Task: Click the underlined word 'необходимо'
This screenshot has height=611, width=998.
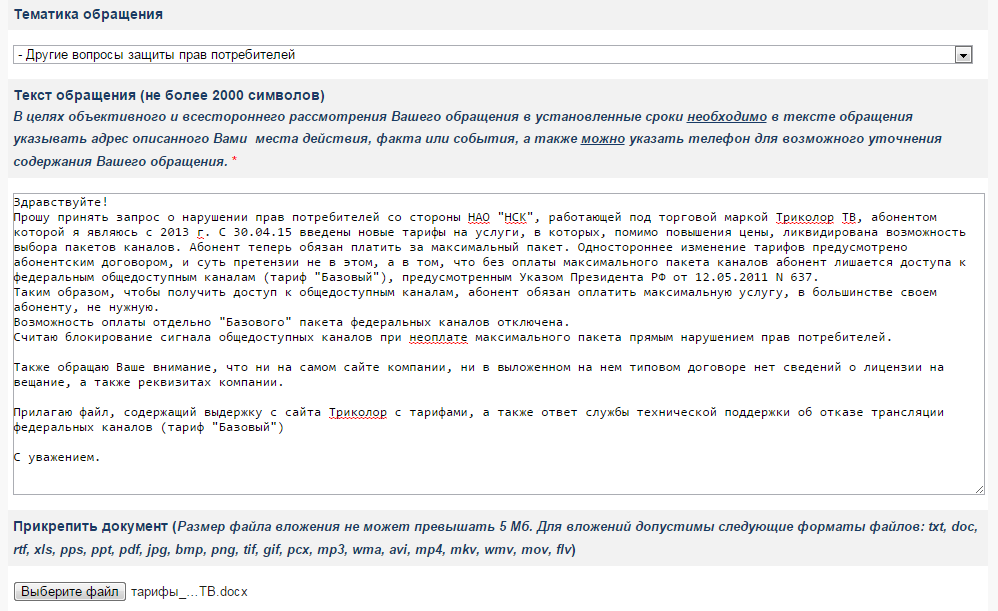Action: 727,116
